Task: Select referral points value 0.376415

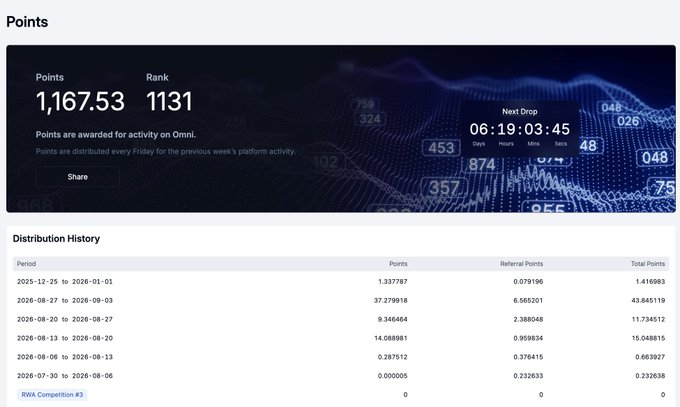Action: [528, 357]
